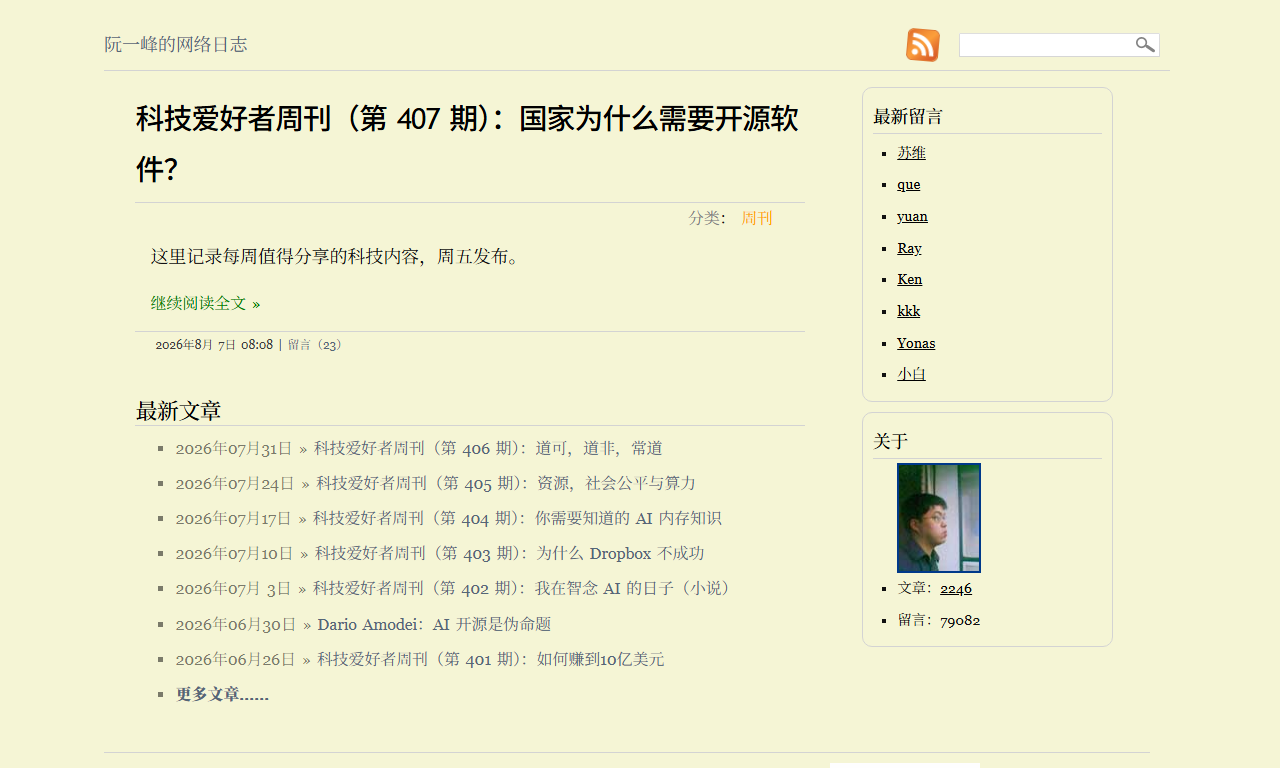The image size is (1280, 768).
Task: Open commenter 小白 link
Action: click(x=911, y=374)
